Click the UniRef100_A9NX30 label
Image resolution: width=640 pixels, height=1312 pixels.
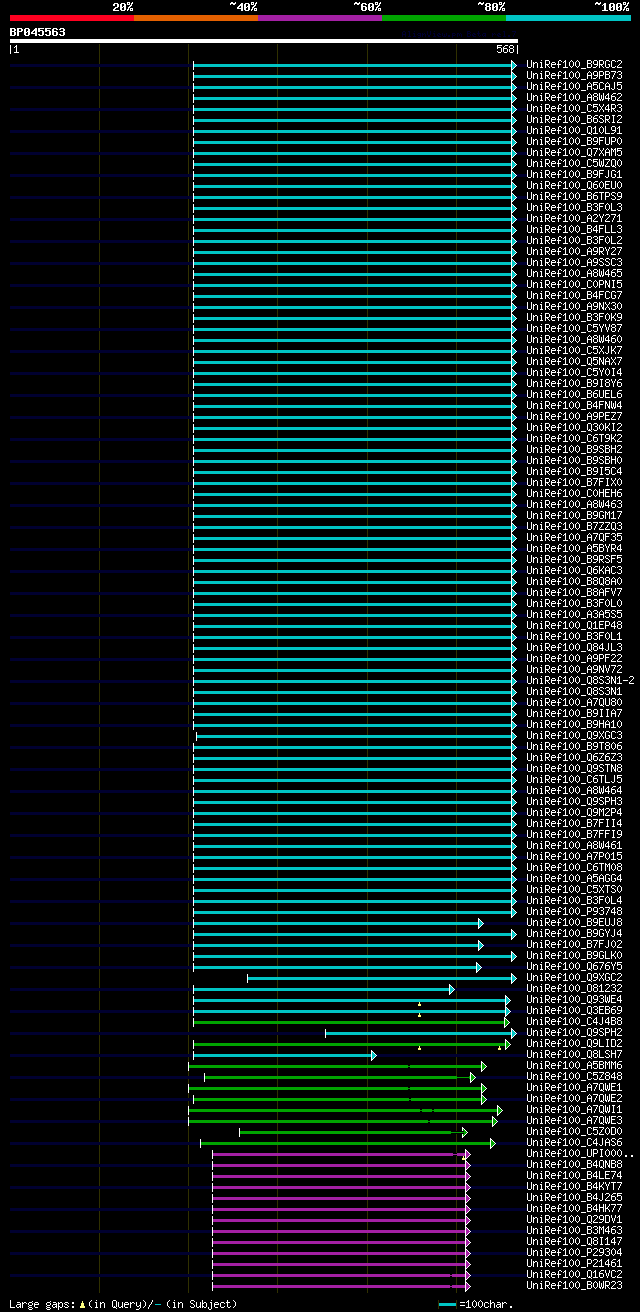[574, 306]
